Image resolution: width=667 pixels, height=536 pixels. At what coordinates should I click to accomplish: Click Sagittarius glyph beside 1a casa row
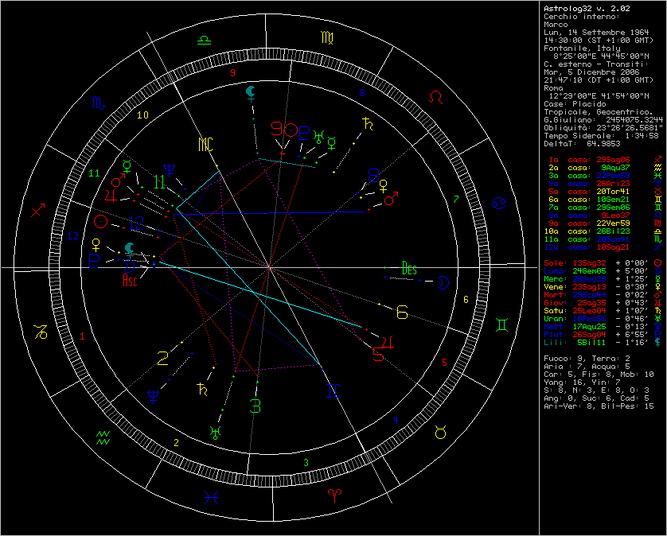(x=658, y=160)
